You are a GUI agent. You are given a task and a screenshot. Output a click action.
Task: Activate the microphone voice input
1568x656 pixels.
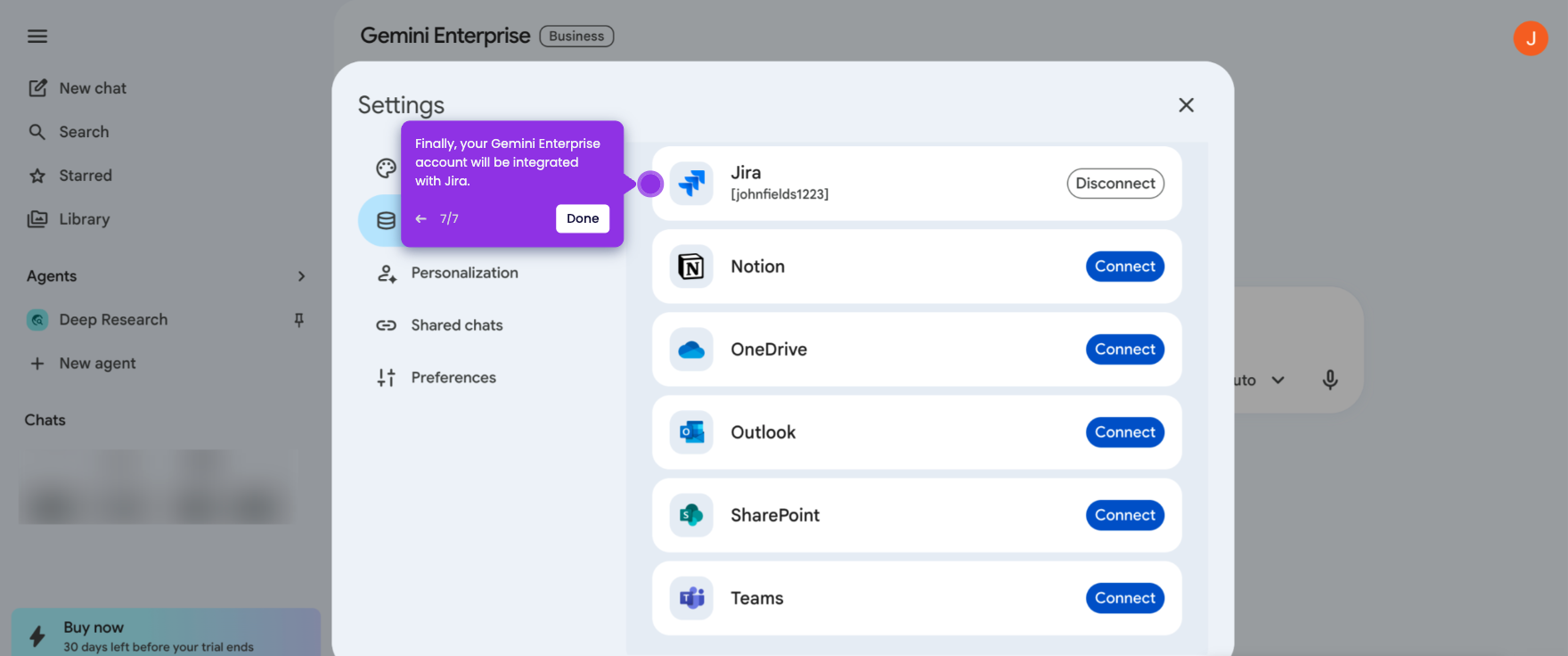(x=1330, y=380)
